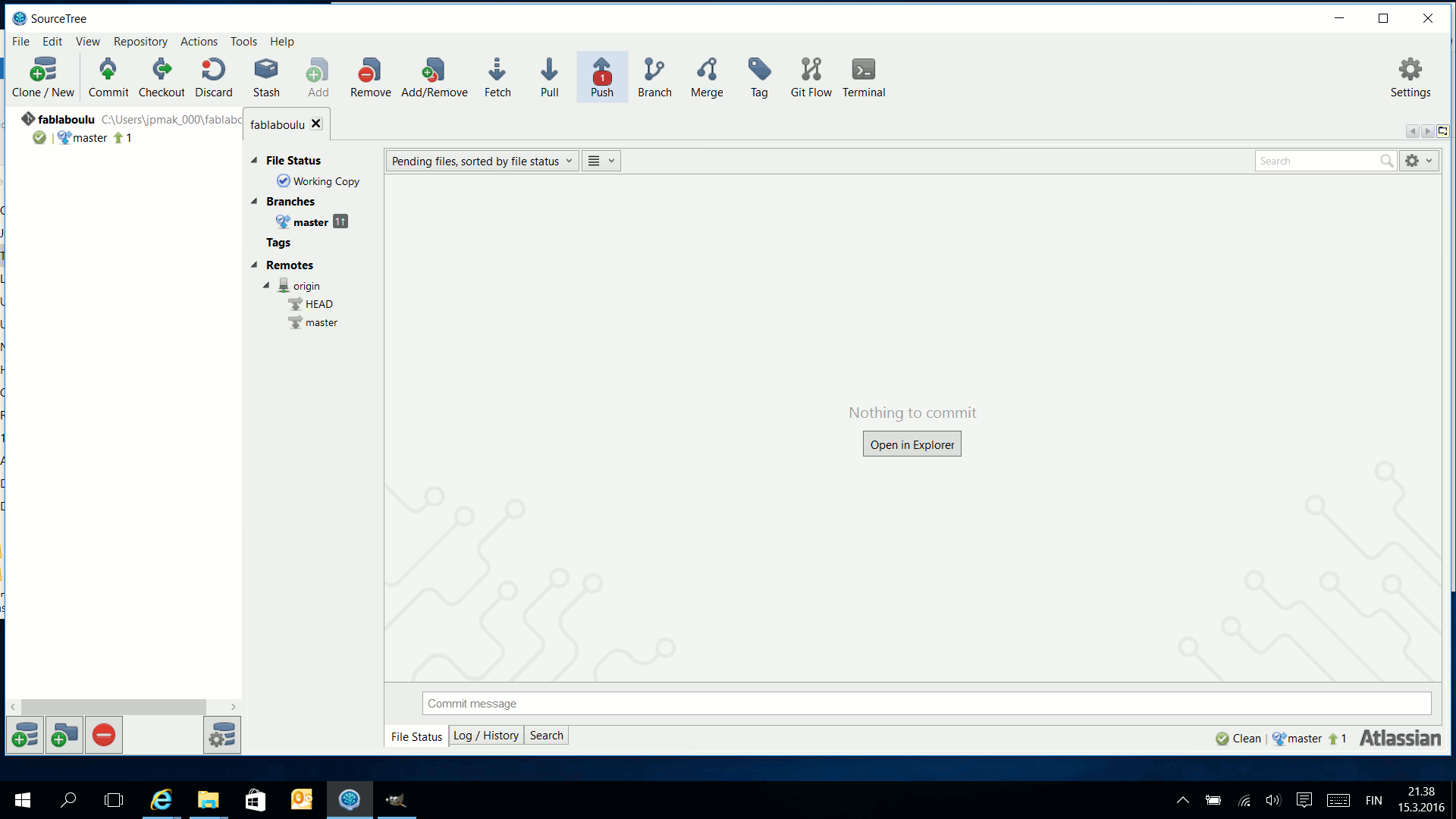The height and width of the screenshot is (819, 1456).
Task: Click the red remove bookmark icon
Action: pyautogui.click(x=104, y=735)
